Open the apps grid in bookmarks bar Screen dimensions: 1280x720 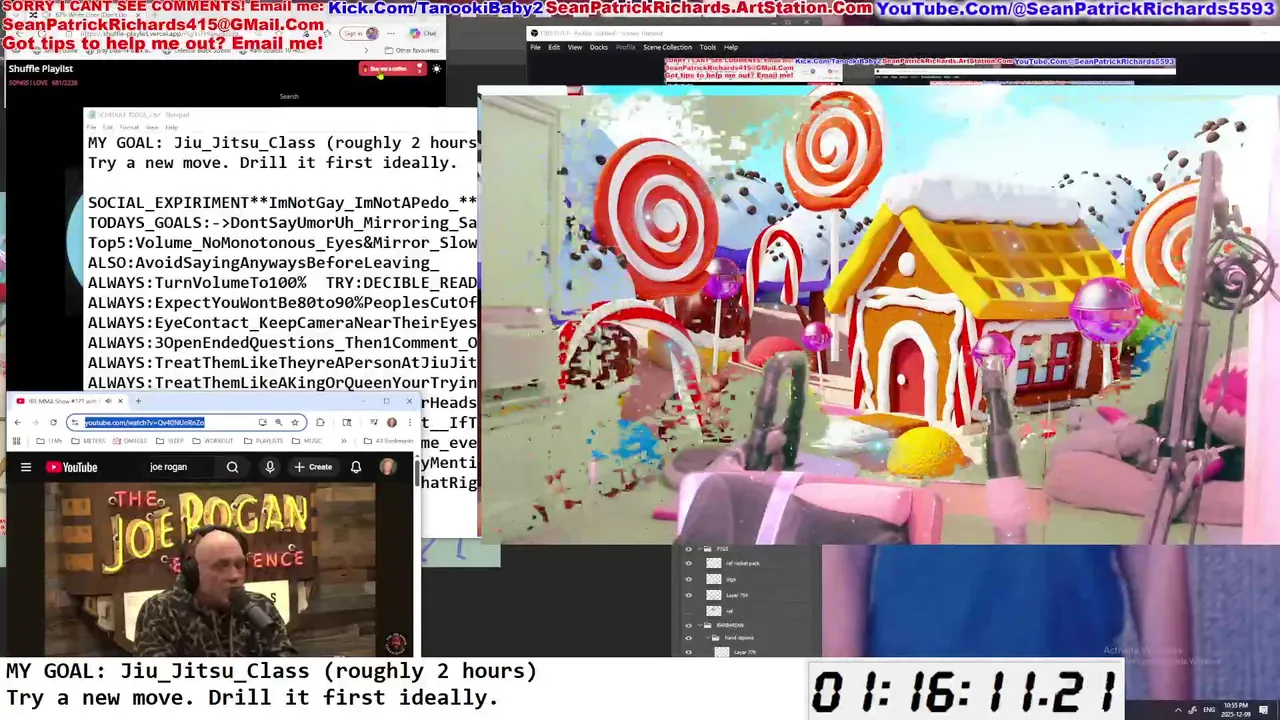16,441
